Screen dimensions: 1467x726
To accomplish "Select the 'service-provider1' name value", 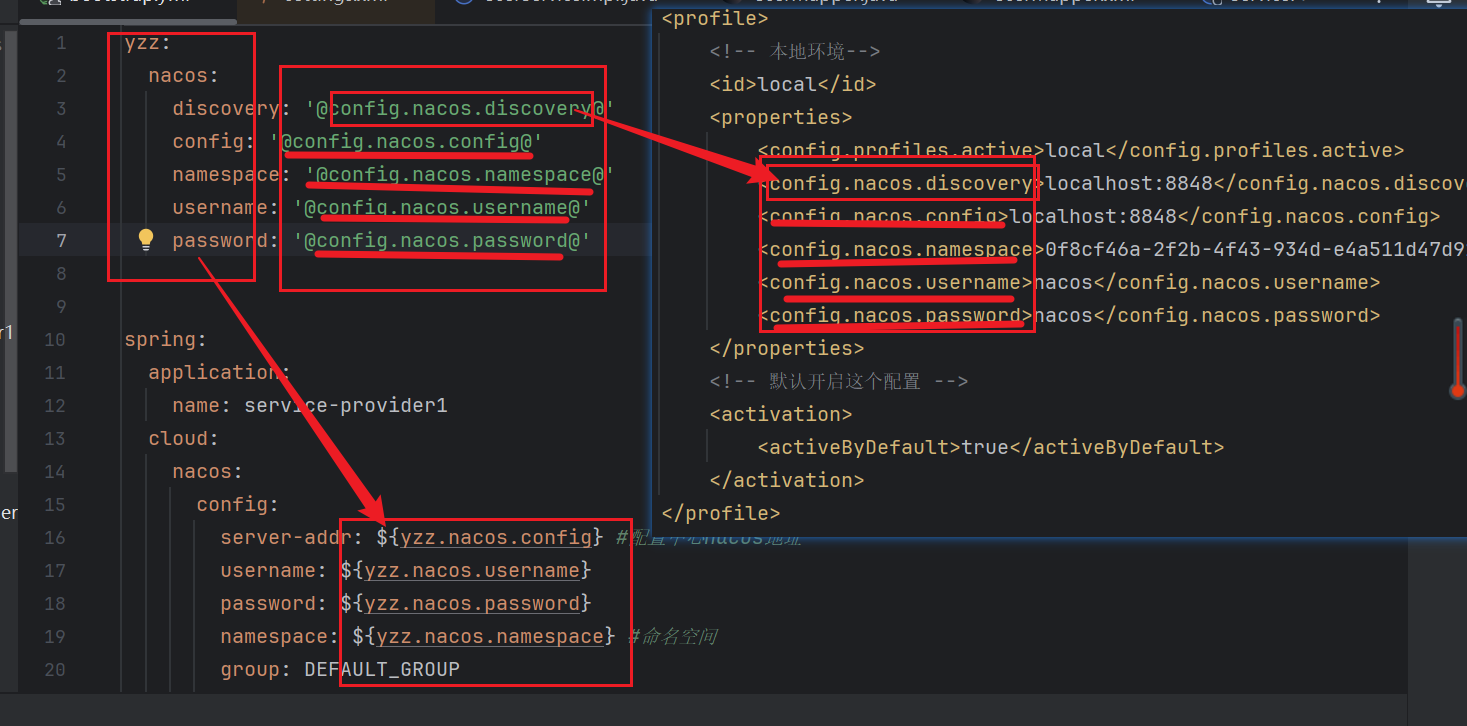I will coord(346,406).
